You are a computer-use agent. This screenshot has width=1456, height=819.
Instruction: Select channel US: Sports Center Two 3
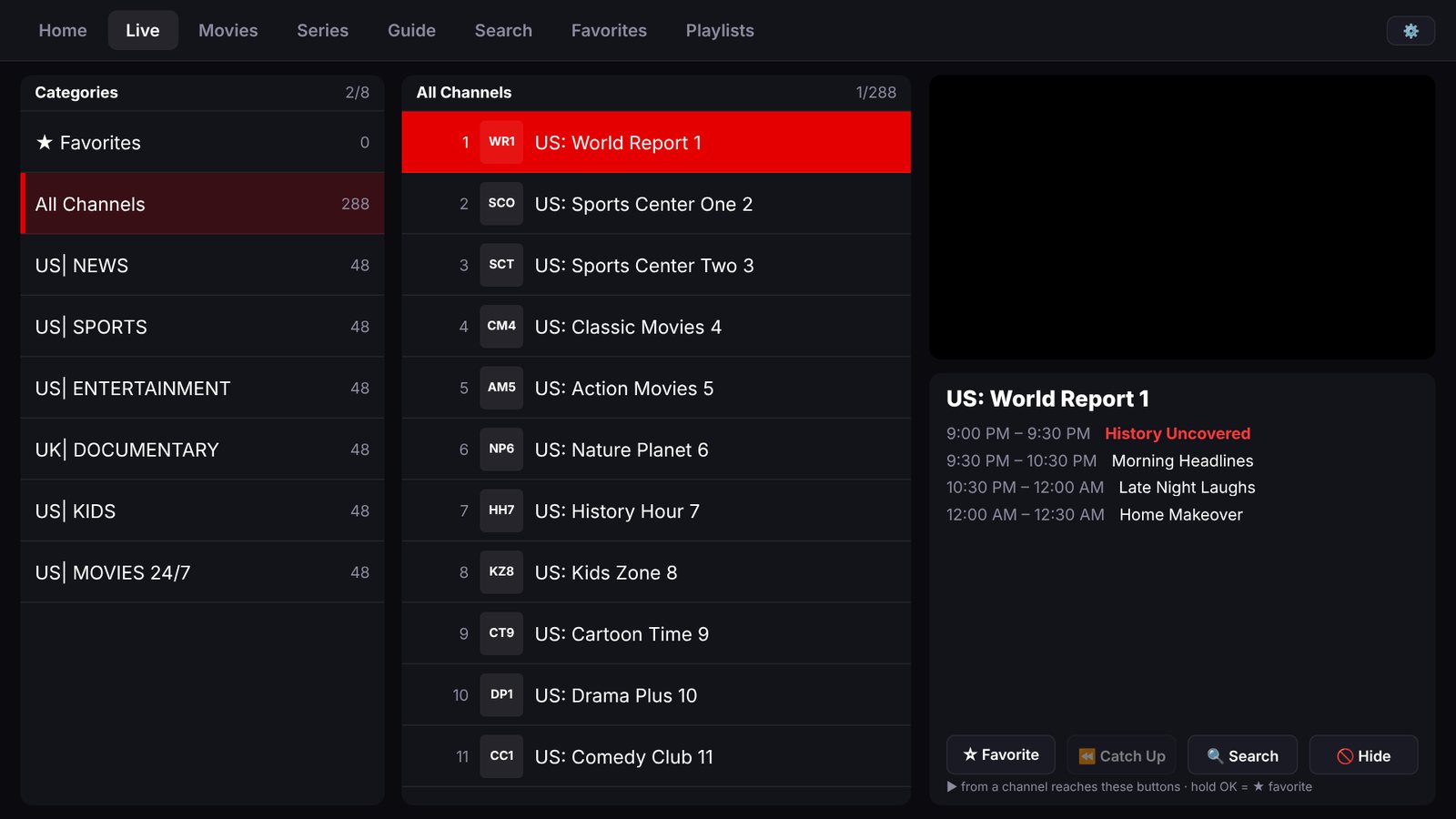pos(656,265)
